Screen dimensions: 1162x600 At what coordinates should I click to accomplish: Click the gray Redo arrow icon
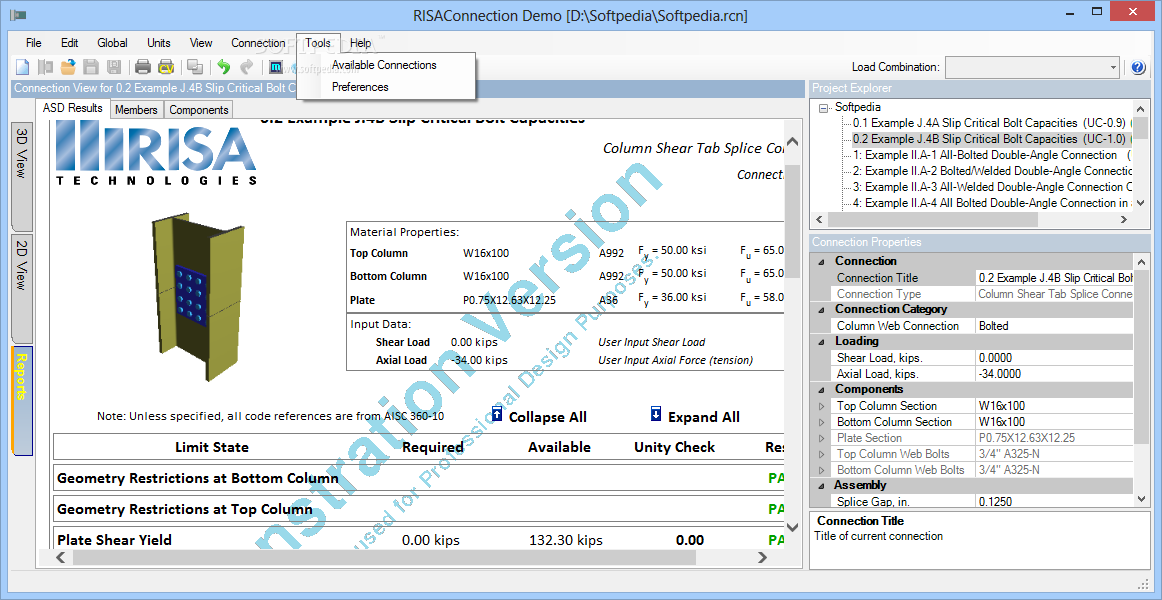(246, 67)
